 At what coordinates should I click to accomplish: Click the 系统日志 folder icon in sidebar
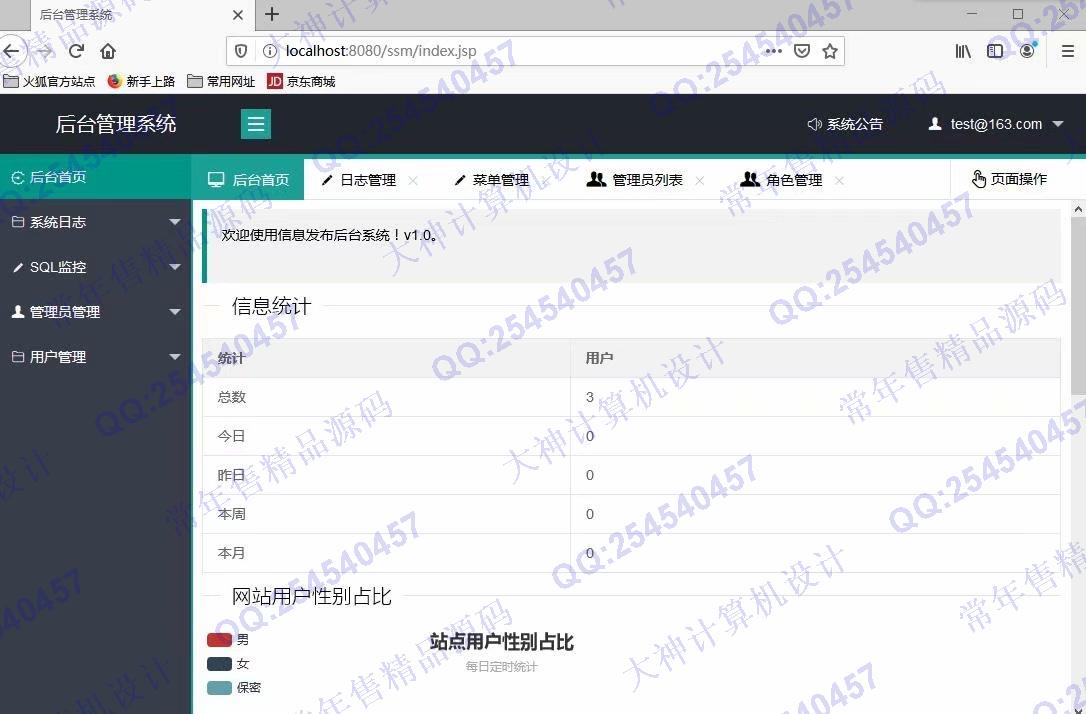pos(18,222)
